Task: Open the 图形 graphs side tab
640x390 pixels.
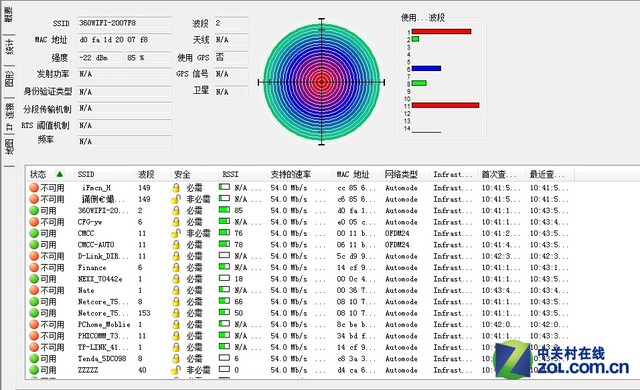Action: pyautogui.click(x=8, y=78)
